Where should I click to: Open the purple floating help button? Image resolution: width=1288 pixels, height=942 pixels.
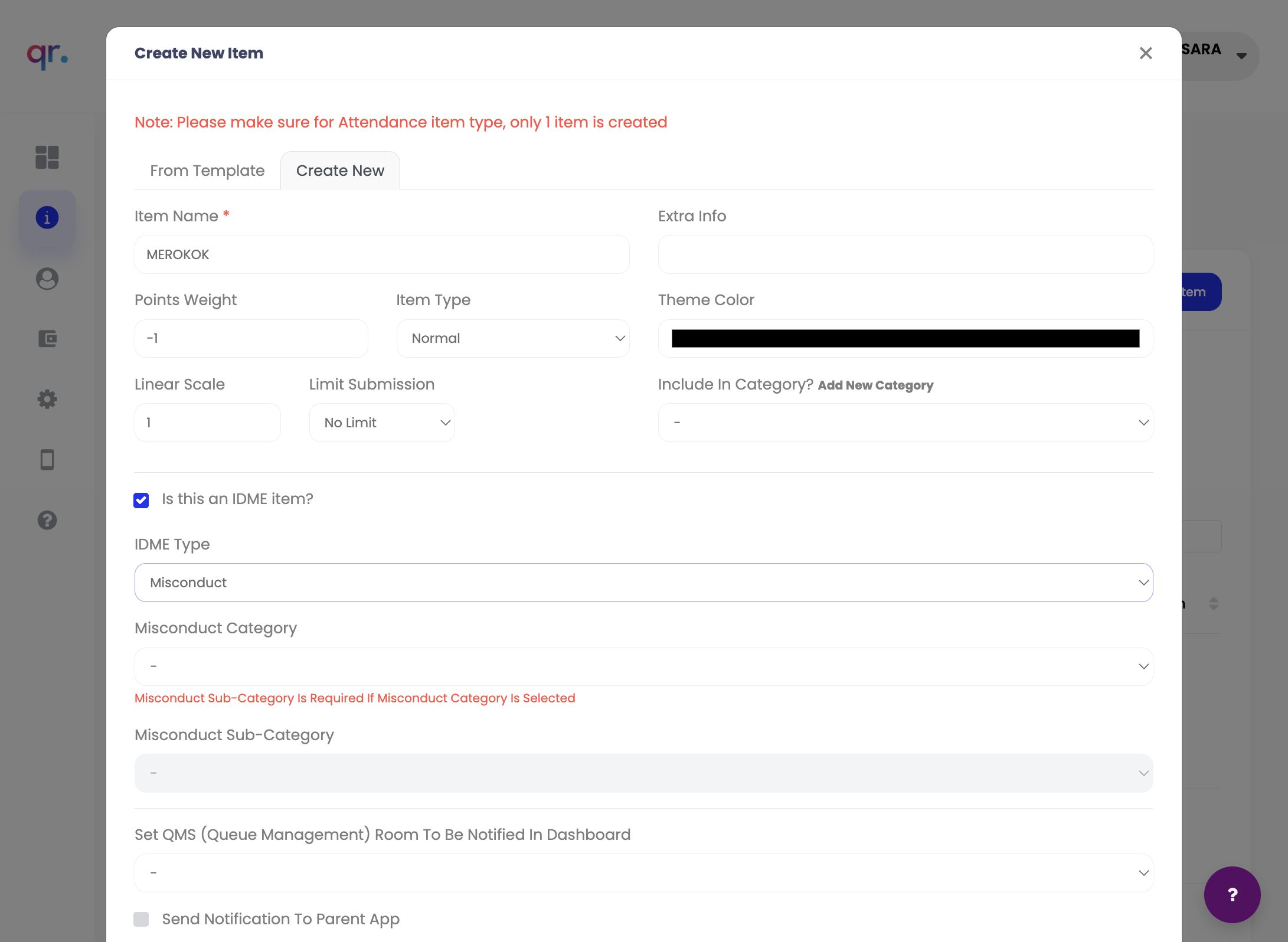pos(1233,895)
